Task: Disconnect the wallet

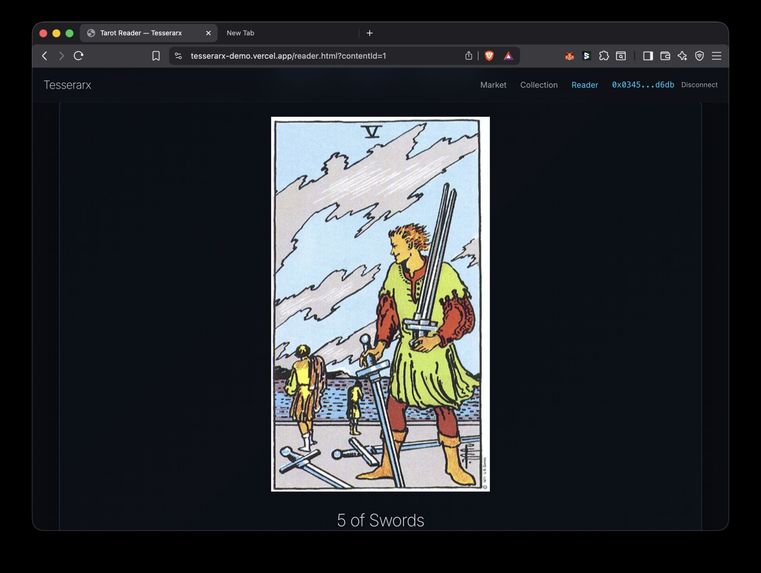Action: click(699, 85)
